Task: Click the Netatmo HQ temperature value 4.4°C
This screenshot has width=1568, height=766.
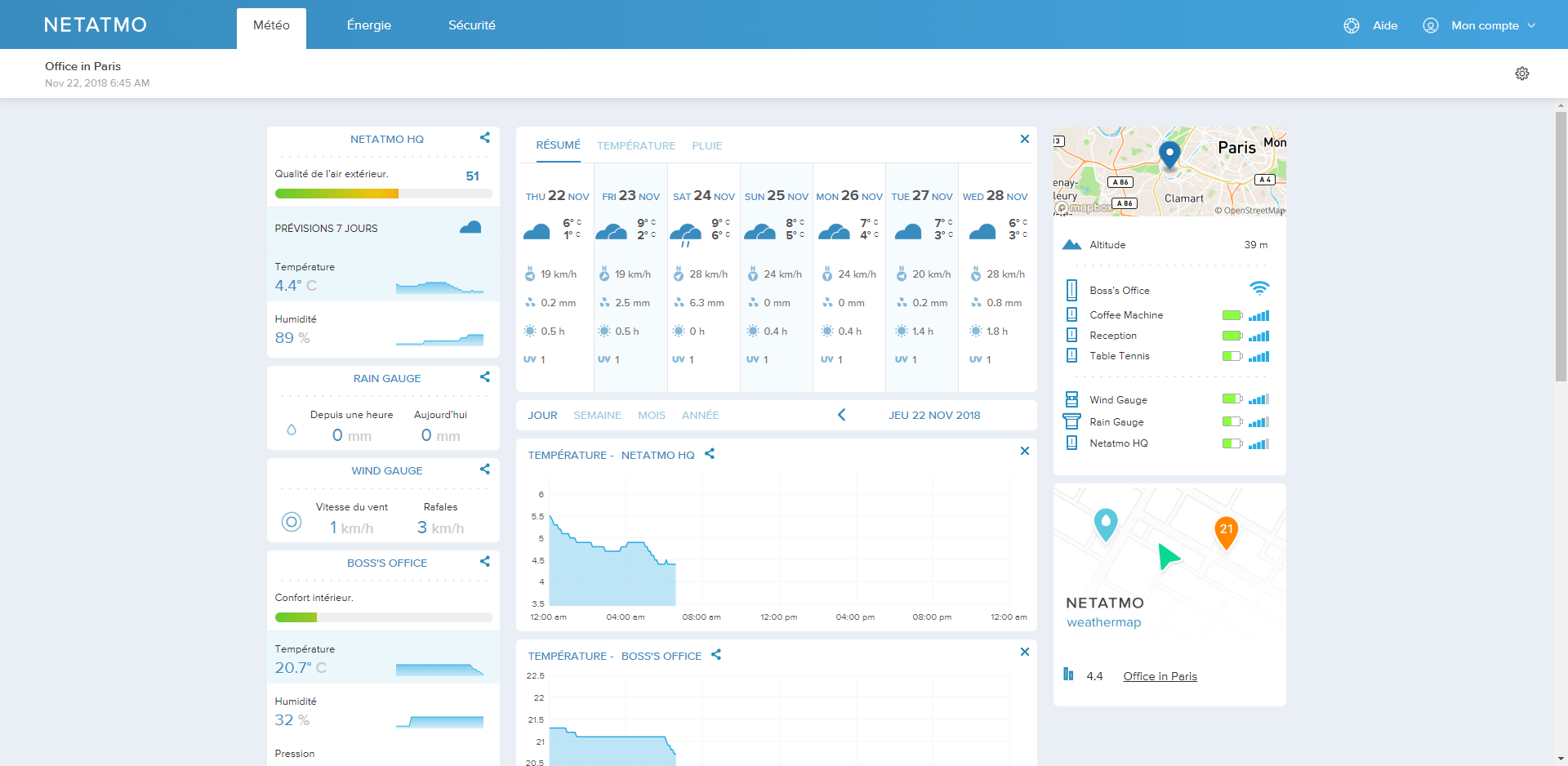Action: [296, 286]
